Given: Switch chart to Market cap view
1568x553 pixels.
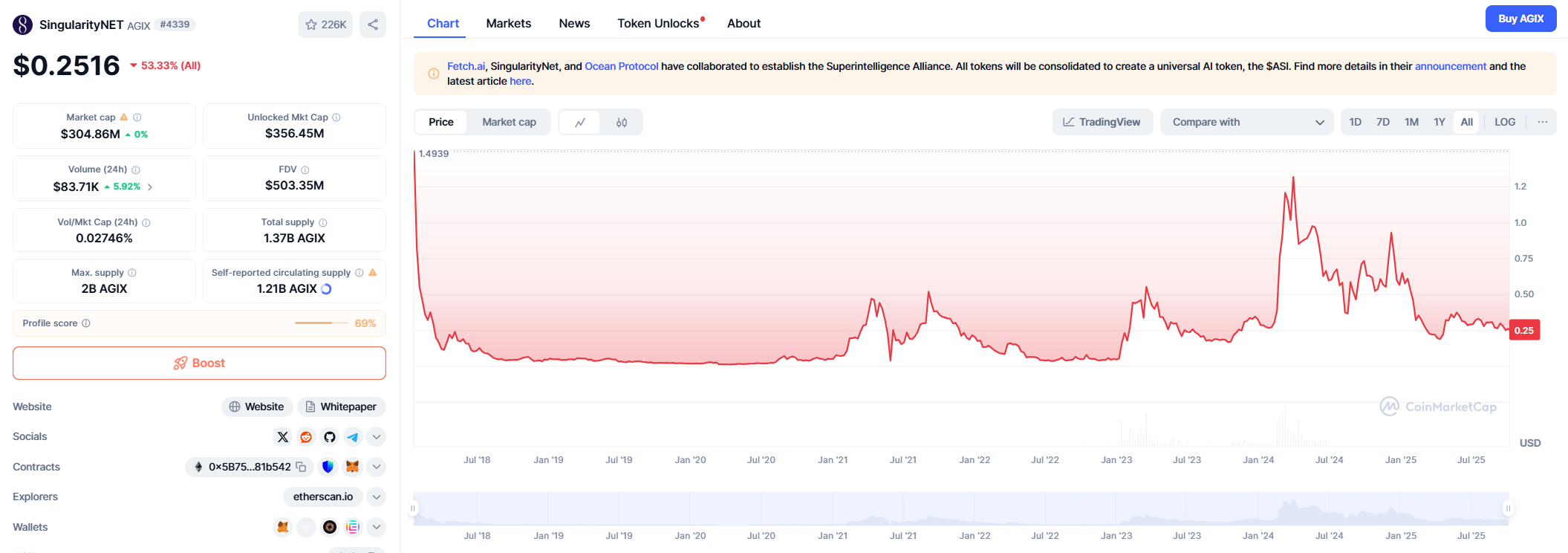Looking at the screenshot, I should 509,122.
